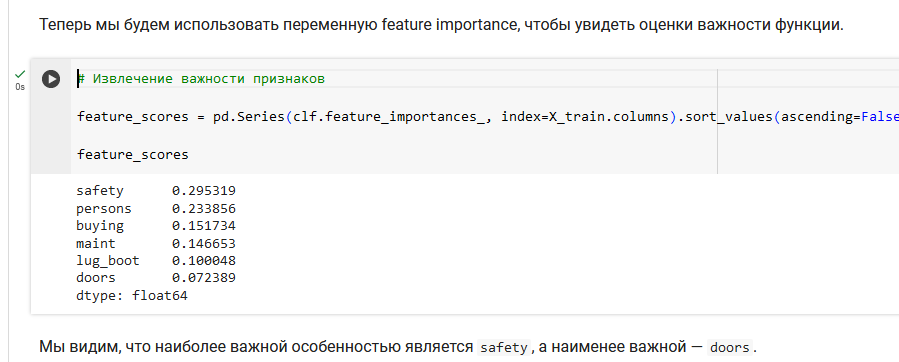Click the maint 0.146653 output row
This screenshot has height=362, width=899.
pos(156,244)
